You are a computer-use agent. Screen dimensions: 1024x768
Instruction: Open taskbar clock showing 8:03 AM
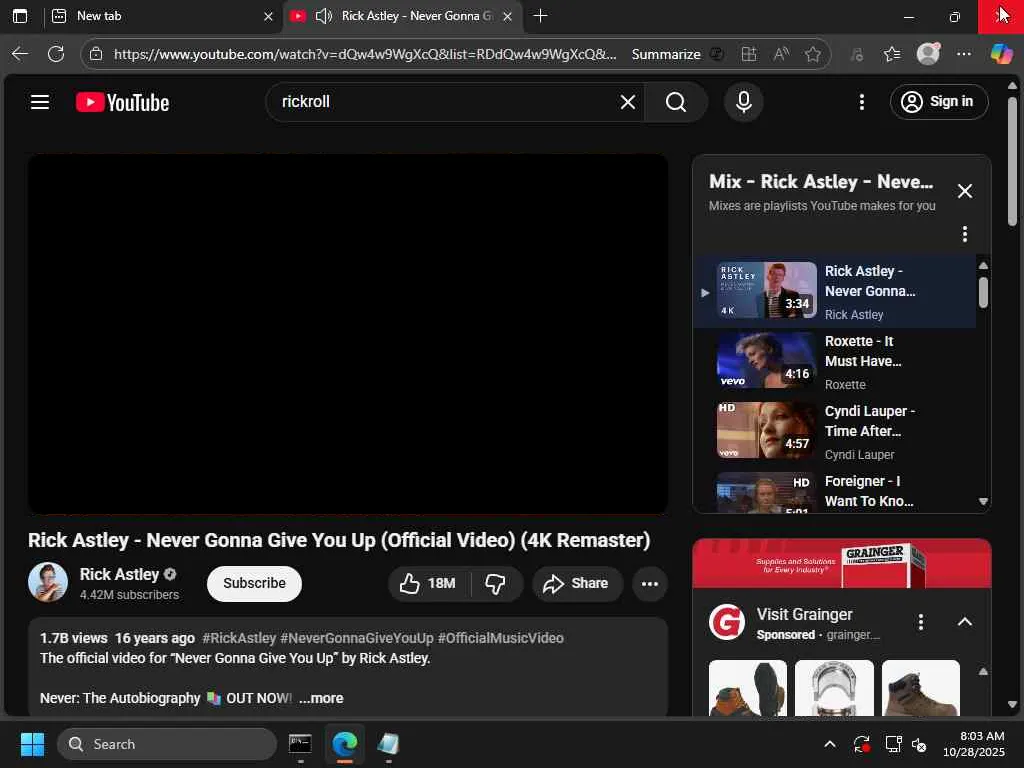973,744
